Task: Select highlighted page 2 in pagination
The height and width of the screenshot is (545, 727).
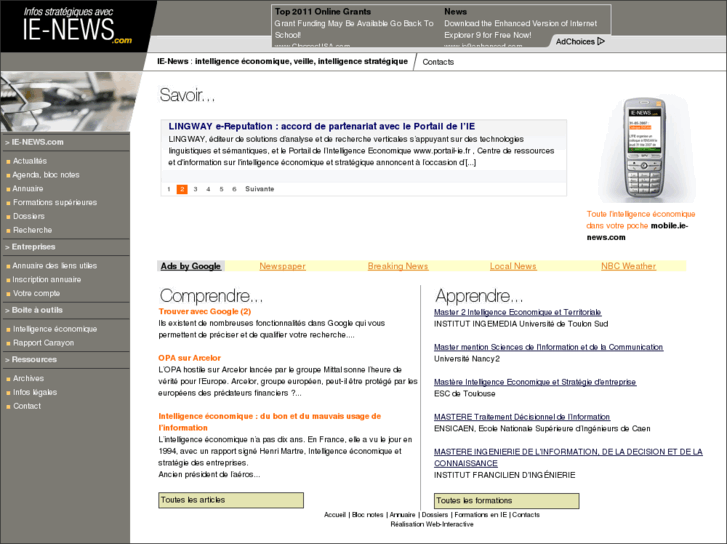Action: click(182, 189)
